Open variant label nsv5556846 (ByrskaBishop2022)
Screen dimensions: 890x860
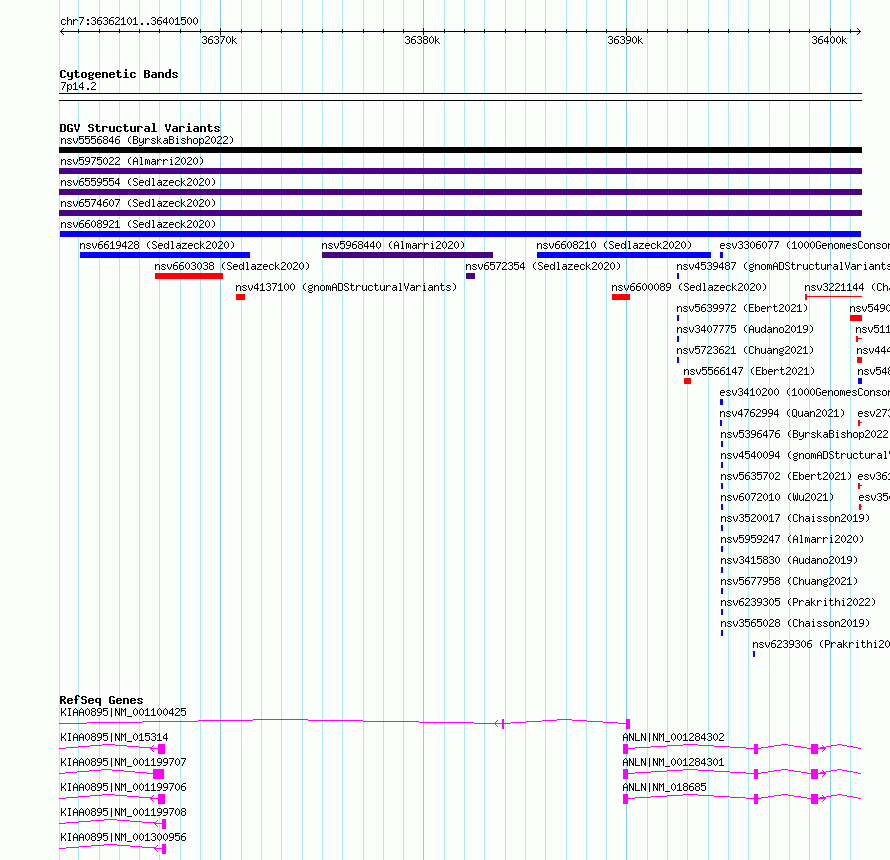[147, 140]
